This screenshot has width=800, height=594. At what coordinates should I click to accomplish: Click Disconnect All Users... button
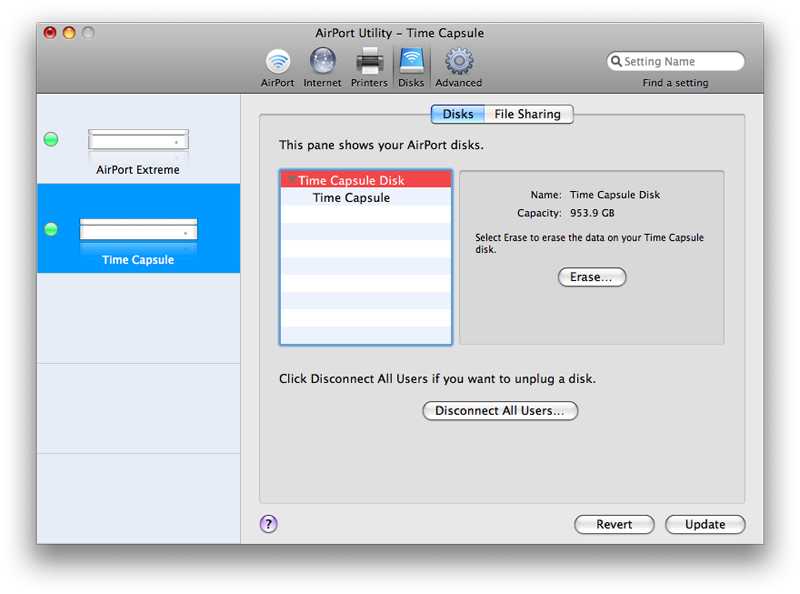pos(500,411)
